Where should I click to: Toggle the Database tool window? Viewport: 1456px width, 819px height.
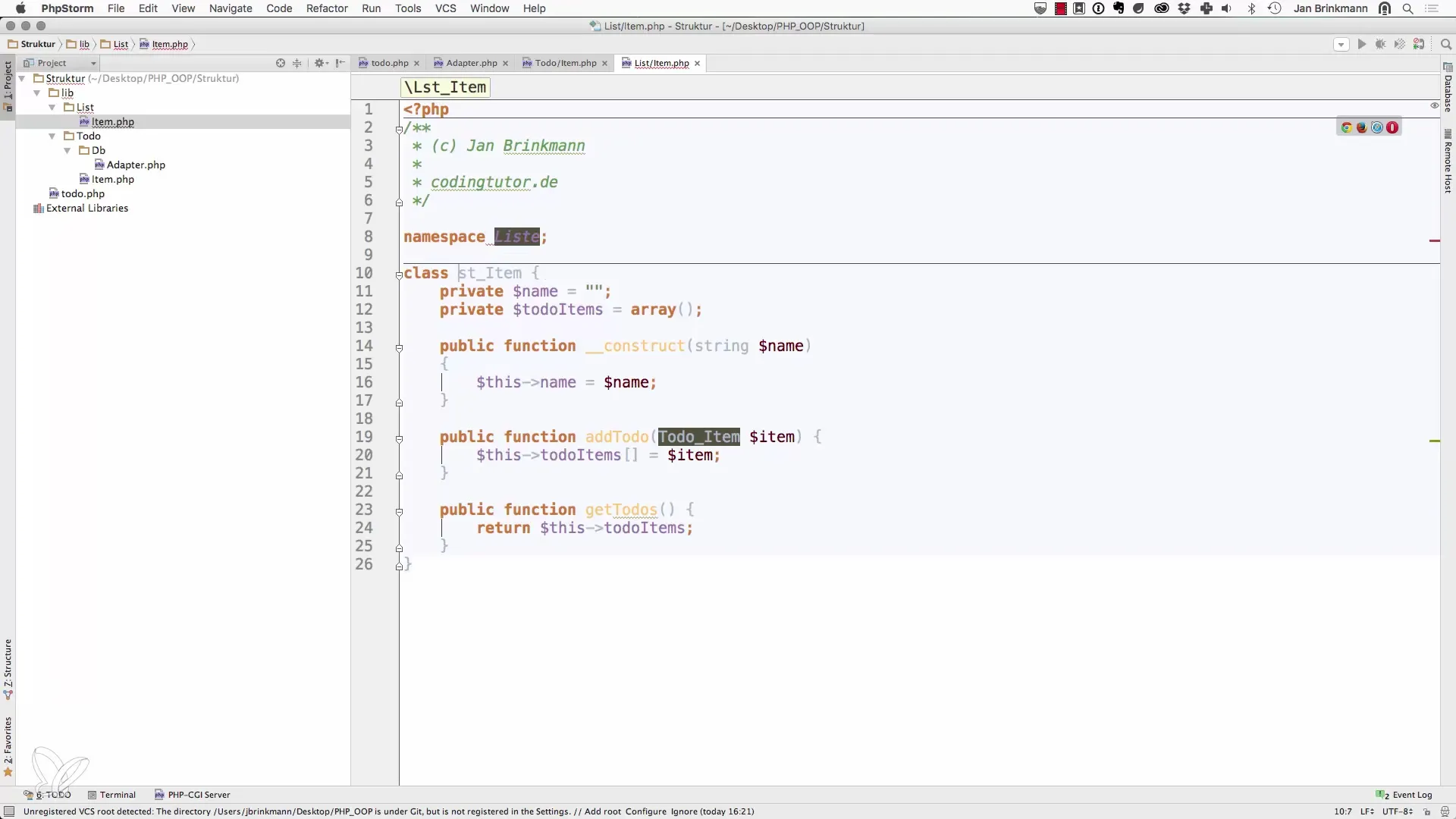click(x=1448, y=88)
